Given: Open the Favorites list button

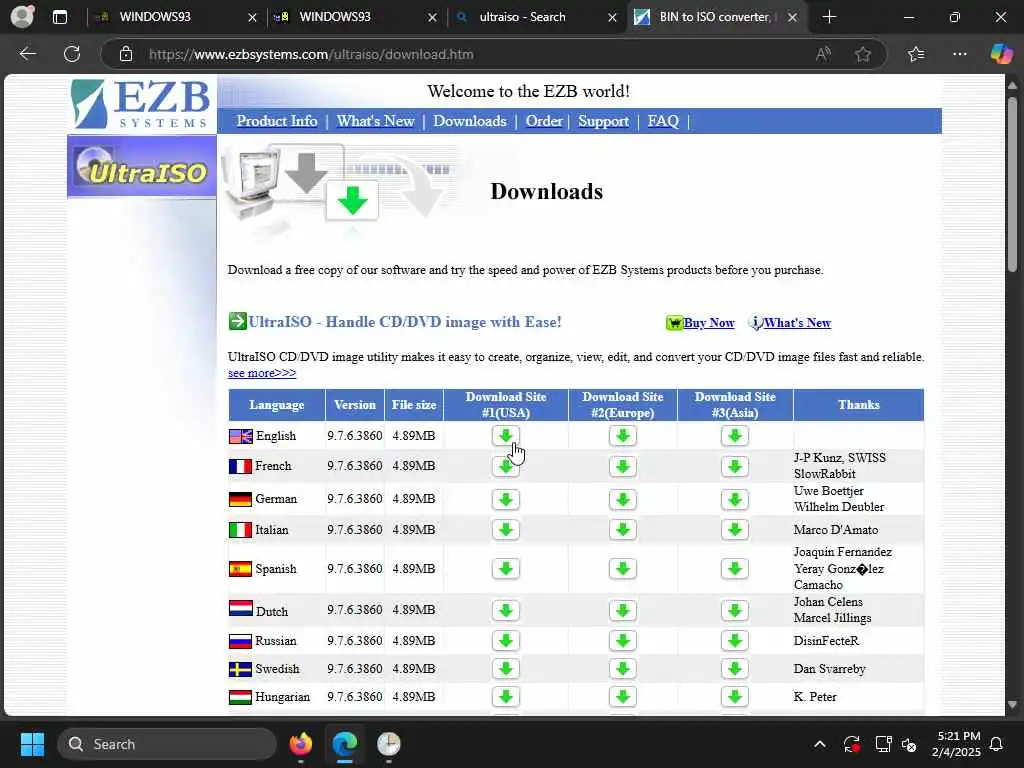Looking at the screenshot, I should click(916, 54).
